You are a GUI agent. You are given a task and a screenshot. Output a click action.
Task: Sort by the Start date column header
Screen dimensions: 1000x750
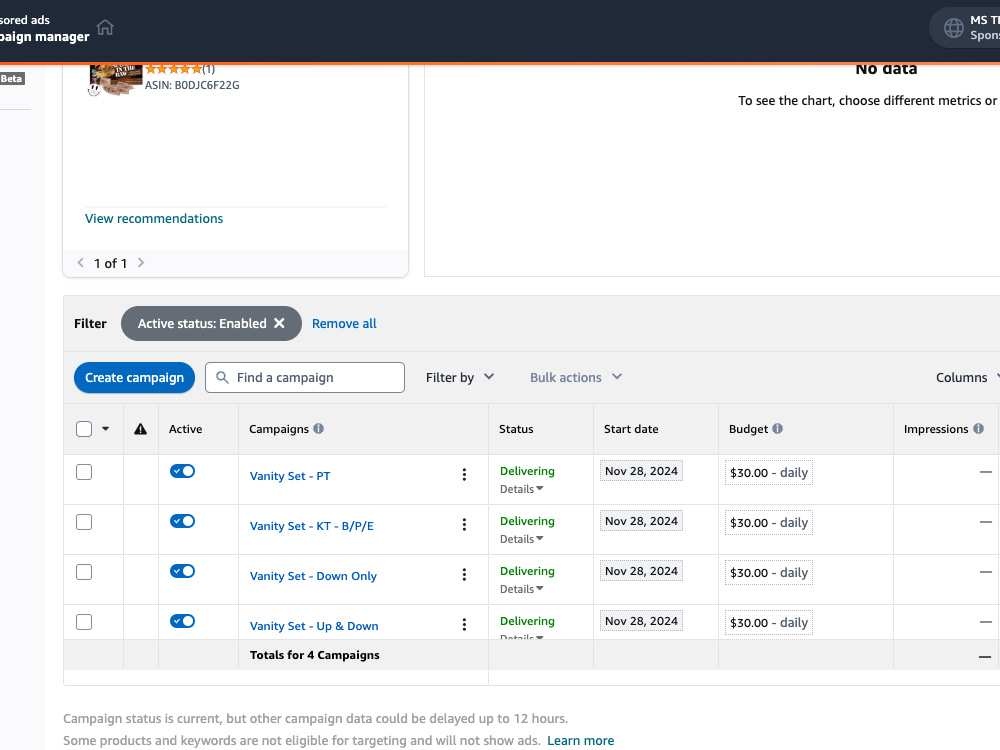pos(631,429)
